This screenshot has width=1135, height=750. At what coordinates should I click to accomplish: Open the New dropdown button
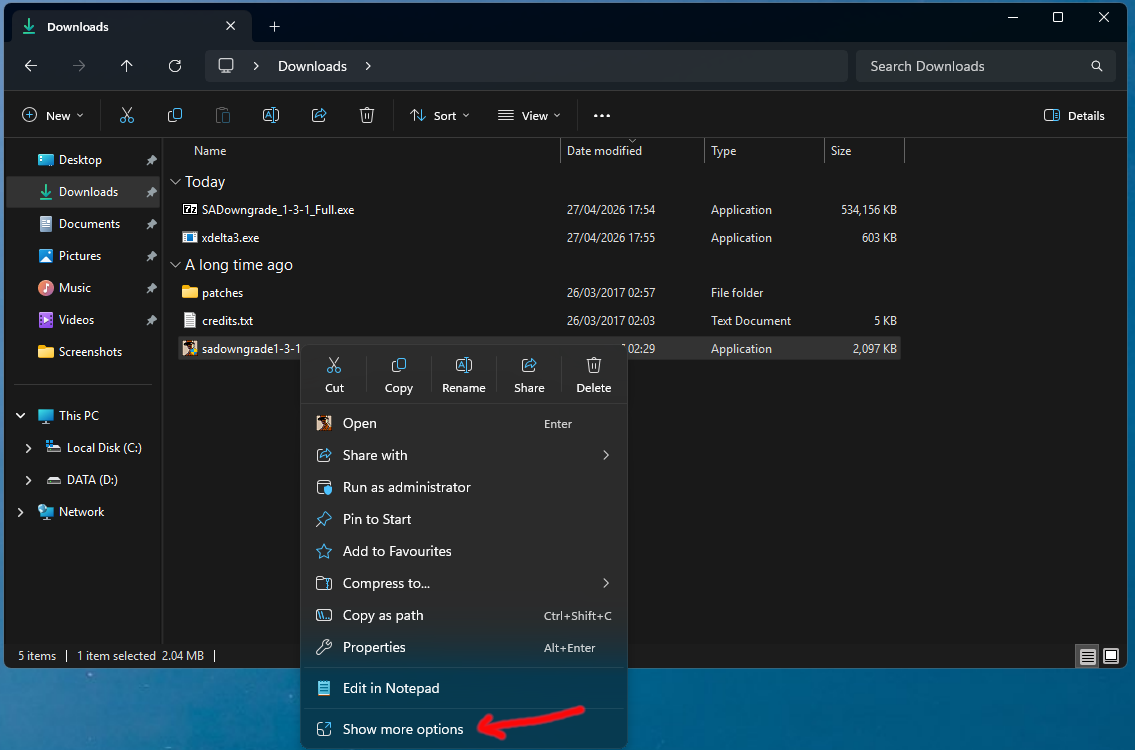[53, 116]
